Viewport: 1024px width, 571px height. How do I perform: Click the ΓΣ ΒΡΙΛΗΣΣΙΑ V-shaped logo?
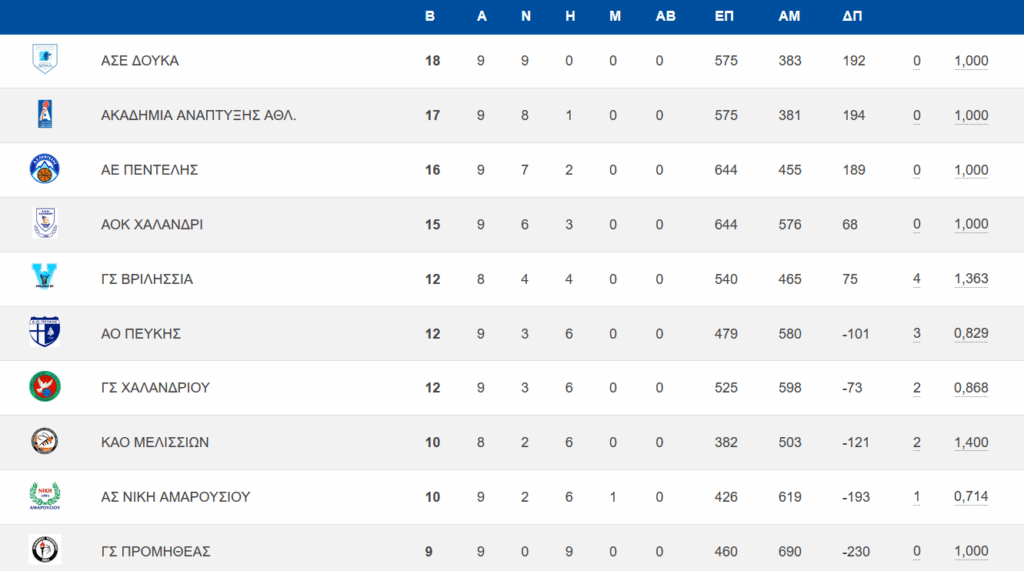(45, 276)
